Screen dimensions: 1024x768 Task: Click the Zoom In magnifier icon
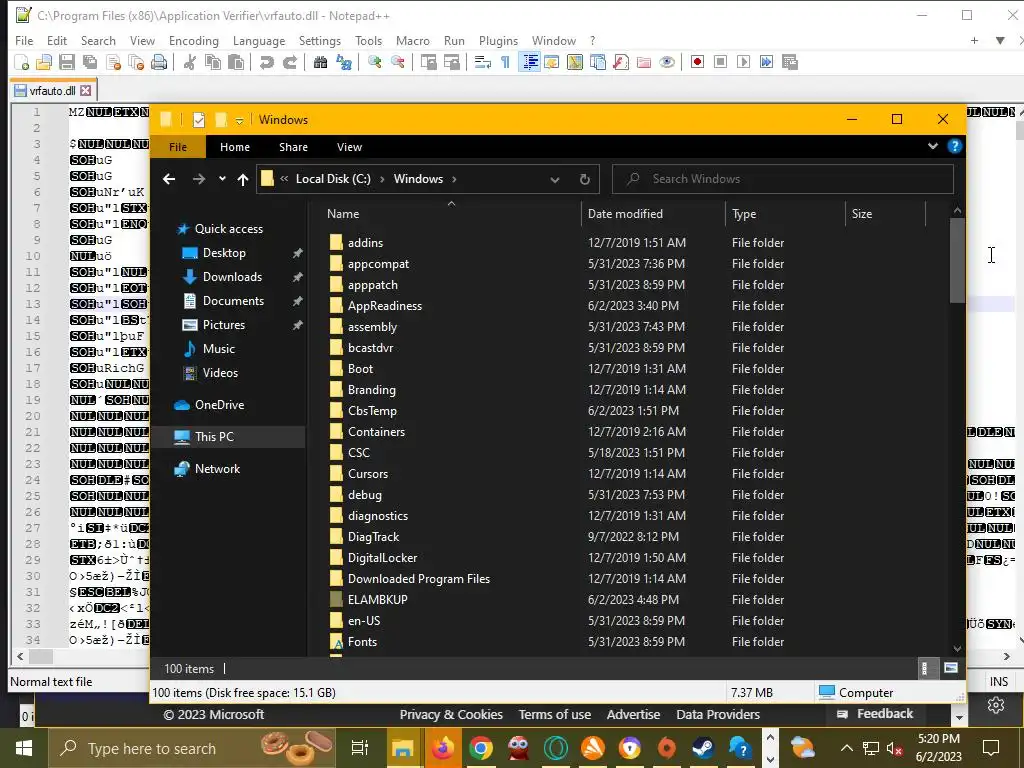coord(374,62)
